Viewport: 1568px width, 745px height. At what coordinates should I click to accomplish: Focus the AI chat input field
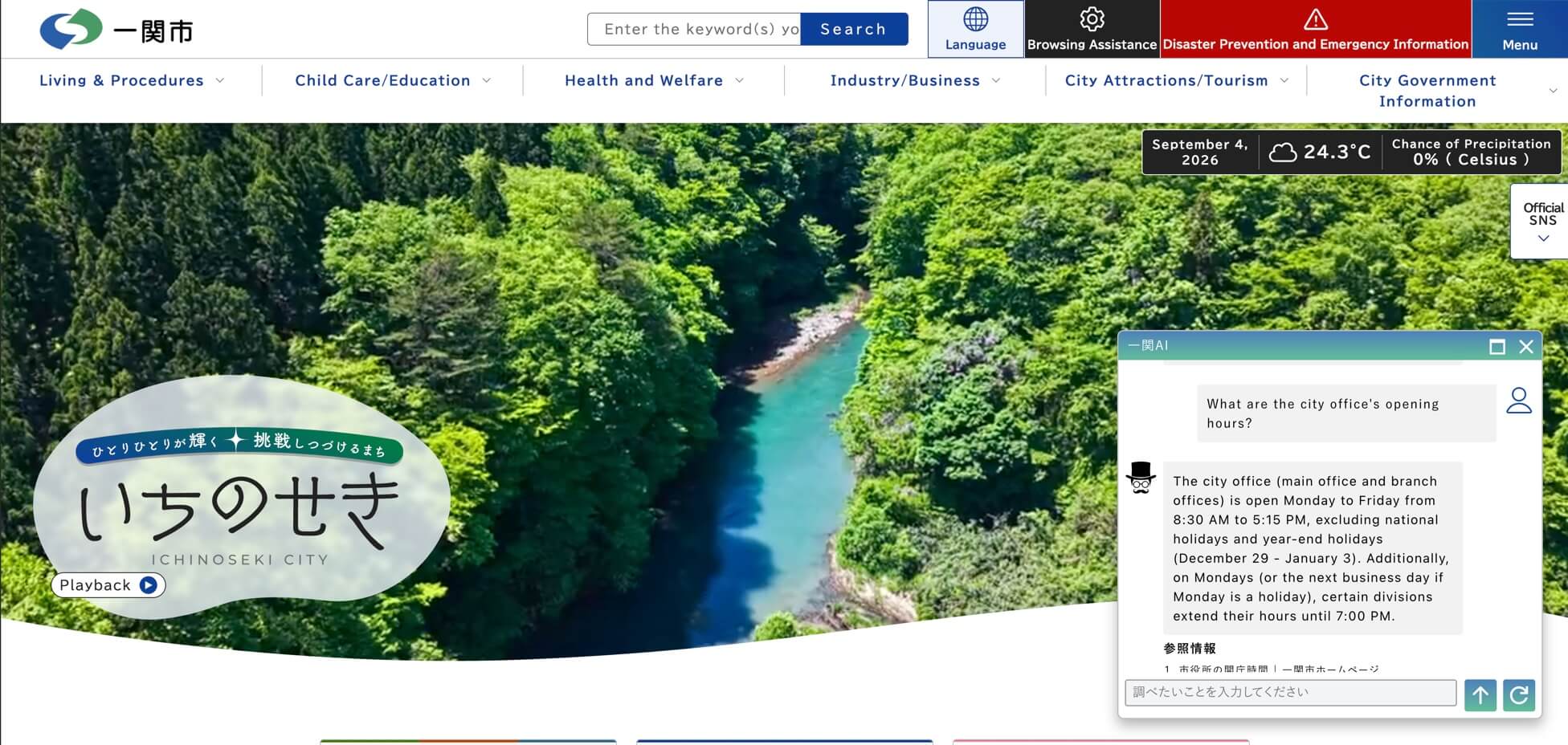(1290, 692)
